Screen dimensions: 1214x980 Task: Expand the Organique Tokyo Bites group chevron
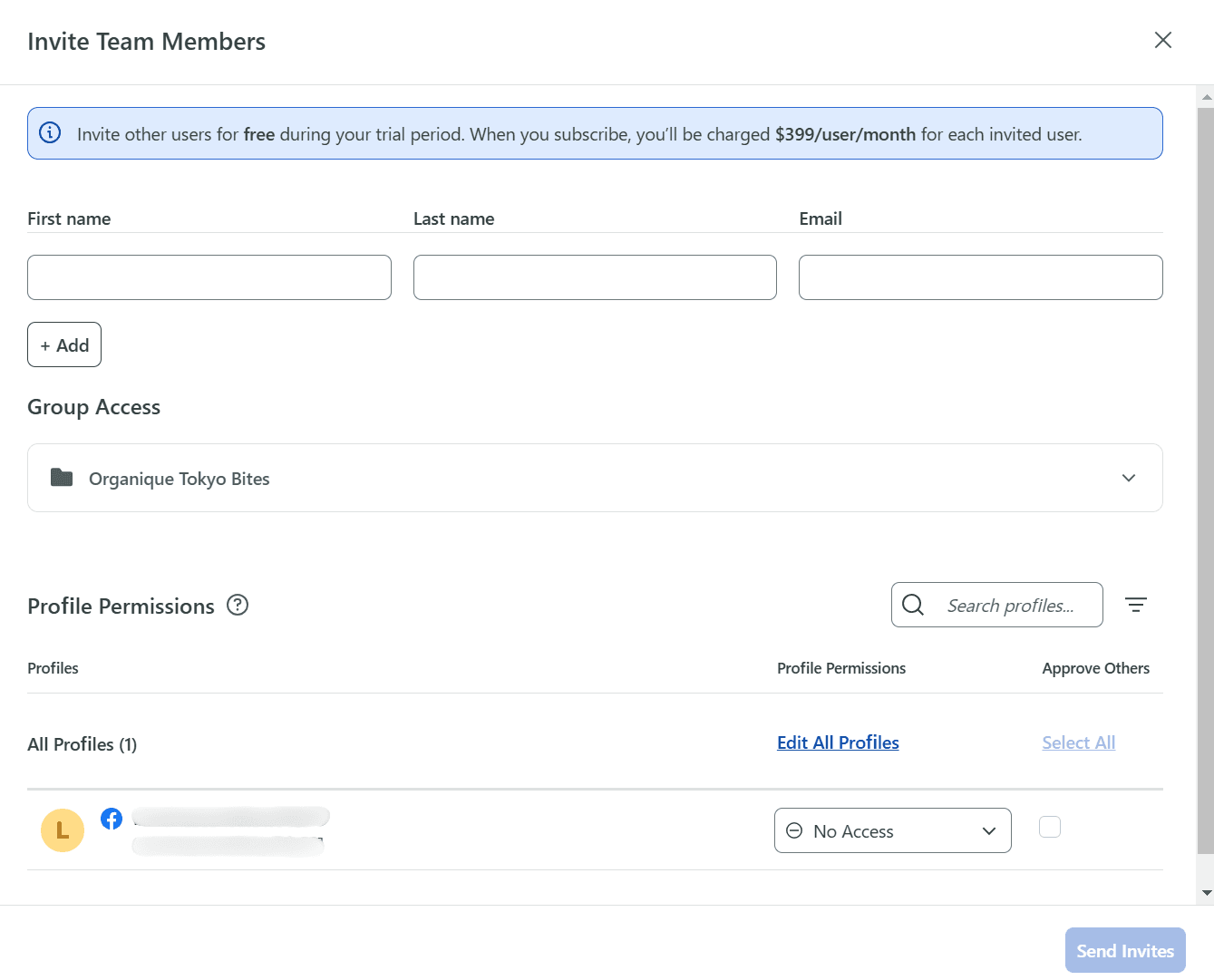point(1128,478)
